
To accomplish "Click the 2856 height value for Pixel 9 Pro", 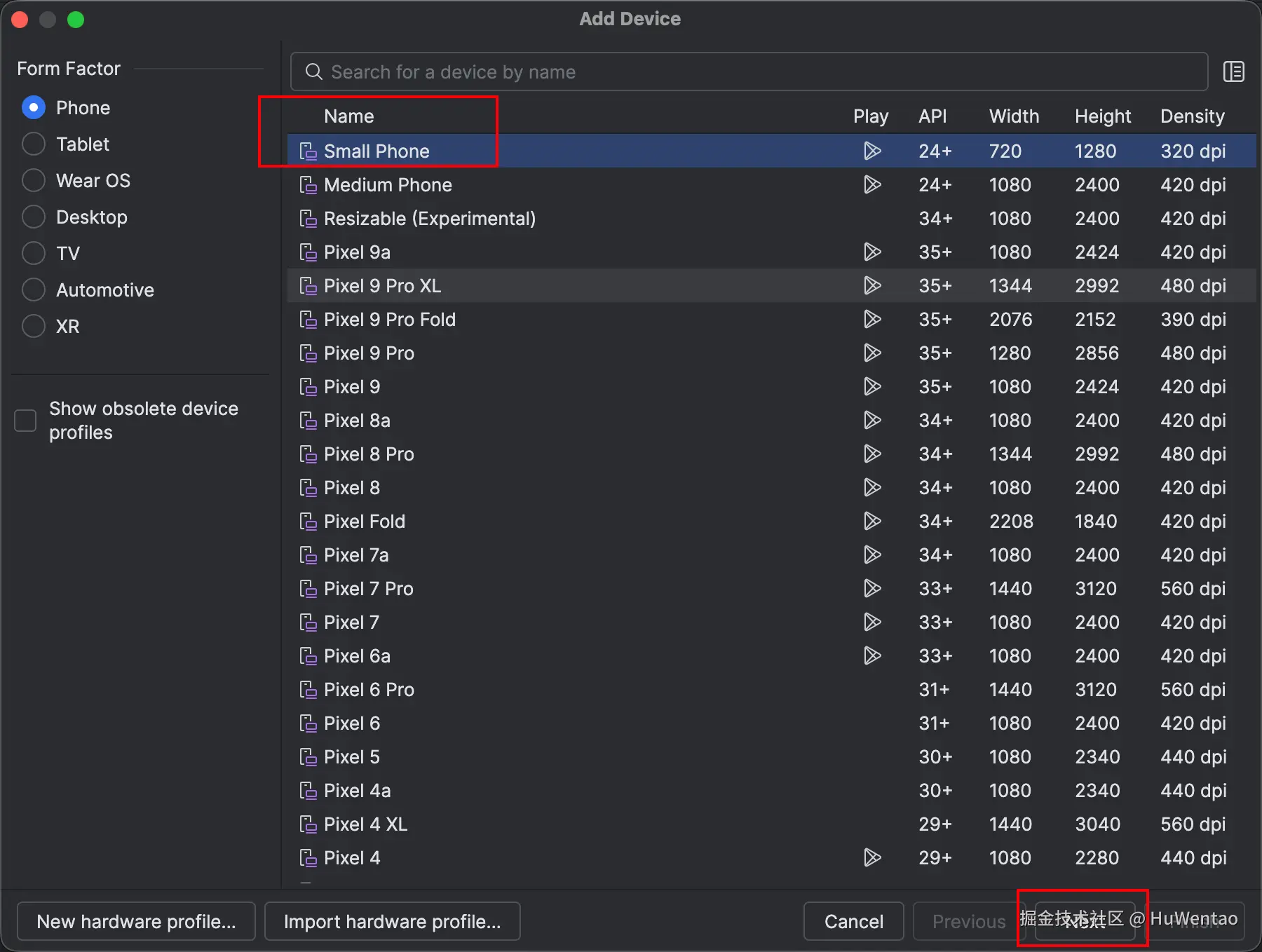I will click(1097, 353).
